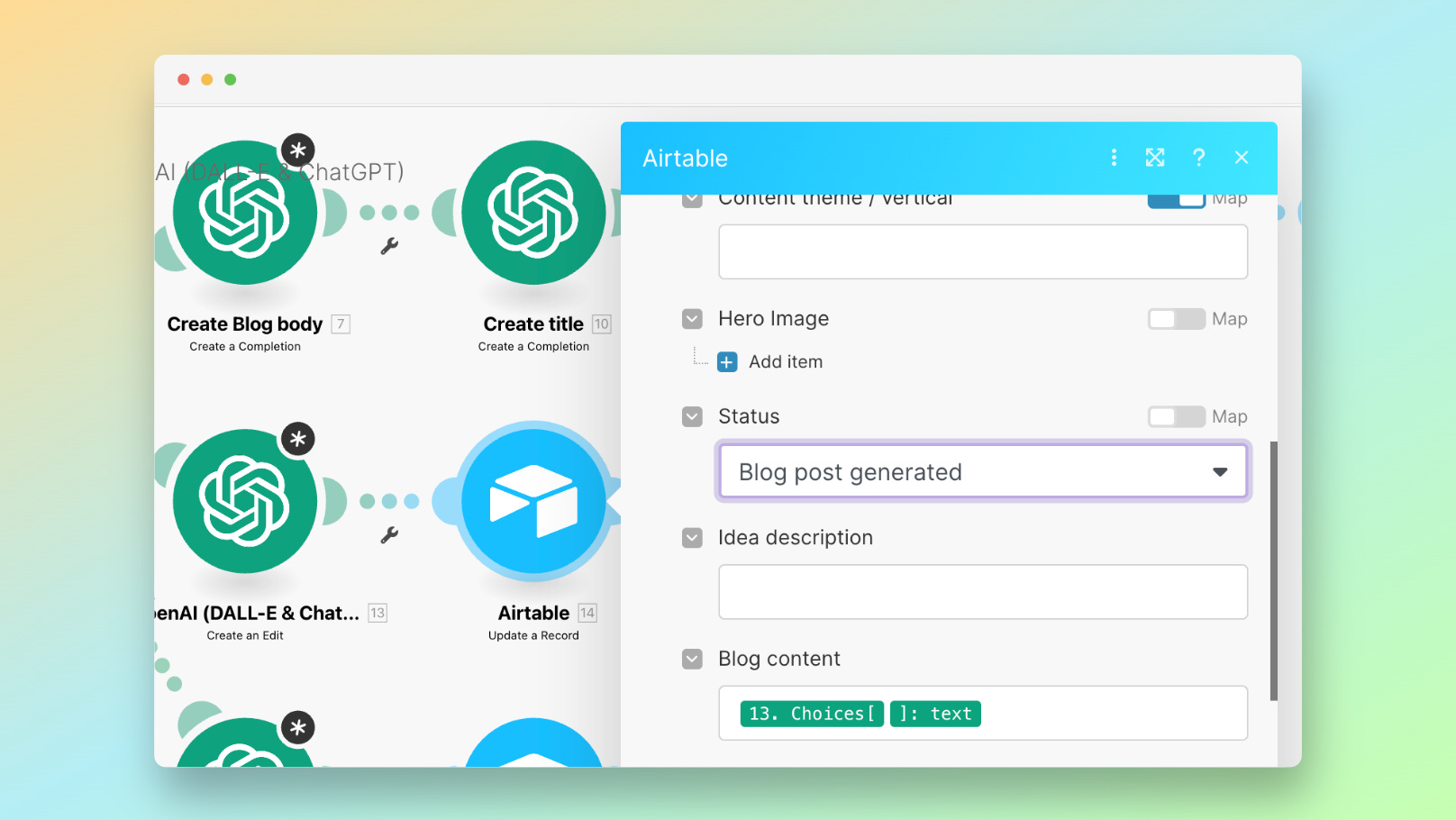This screenshot has height=820, width=1456.
Task: Open Airtable panel help question mark
Action: click(x=1198, y=158)
